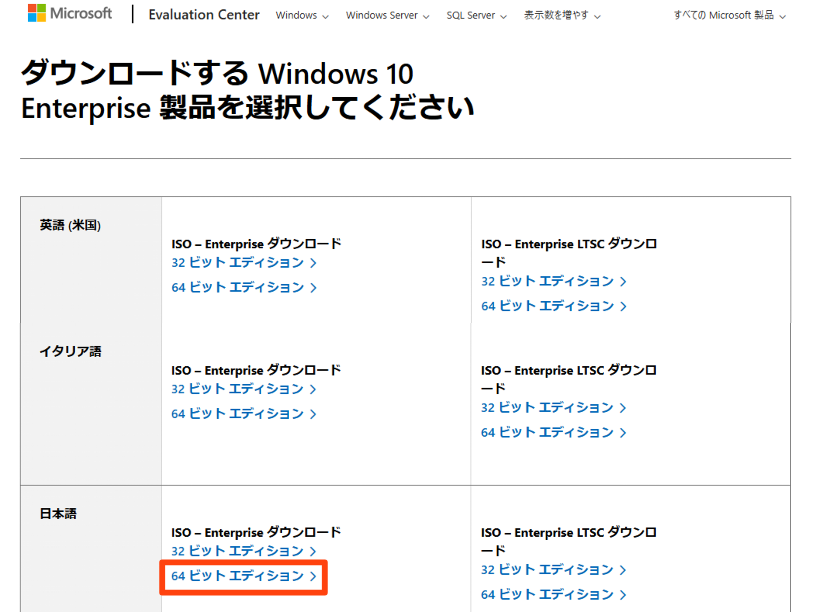Click Japanese ISO – Enterprise LTSC ダウンロード heading
Viewport: 817px width, 612px height.
coord(569,541)
